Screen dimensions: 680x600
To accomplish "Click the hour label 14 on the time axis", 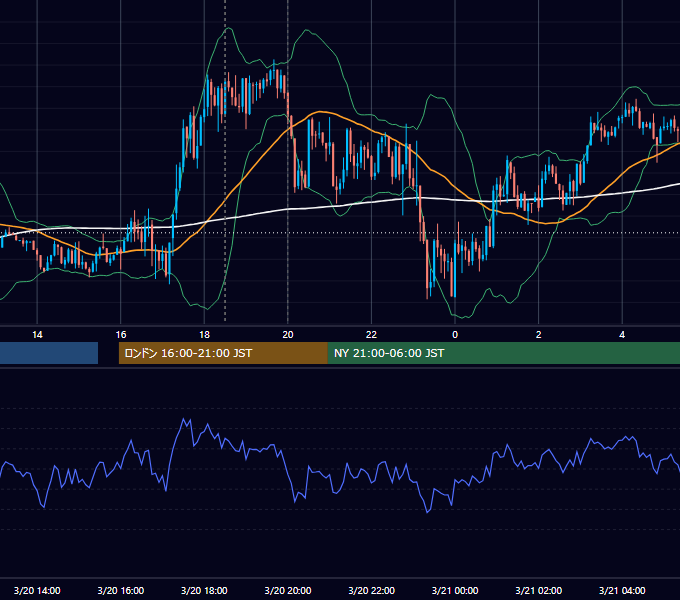I will coord(37,335).
